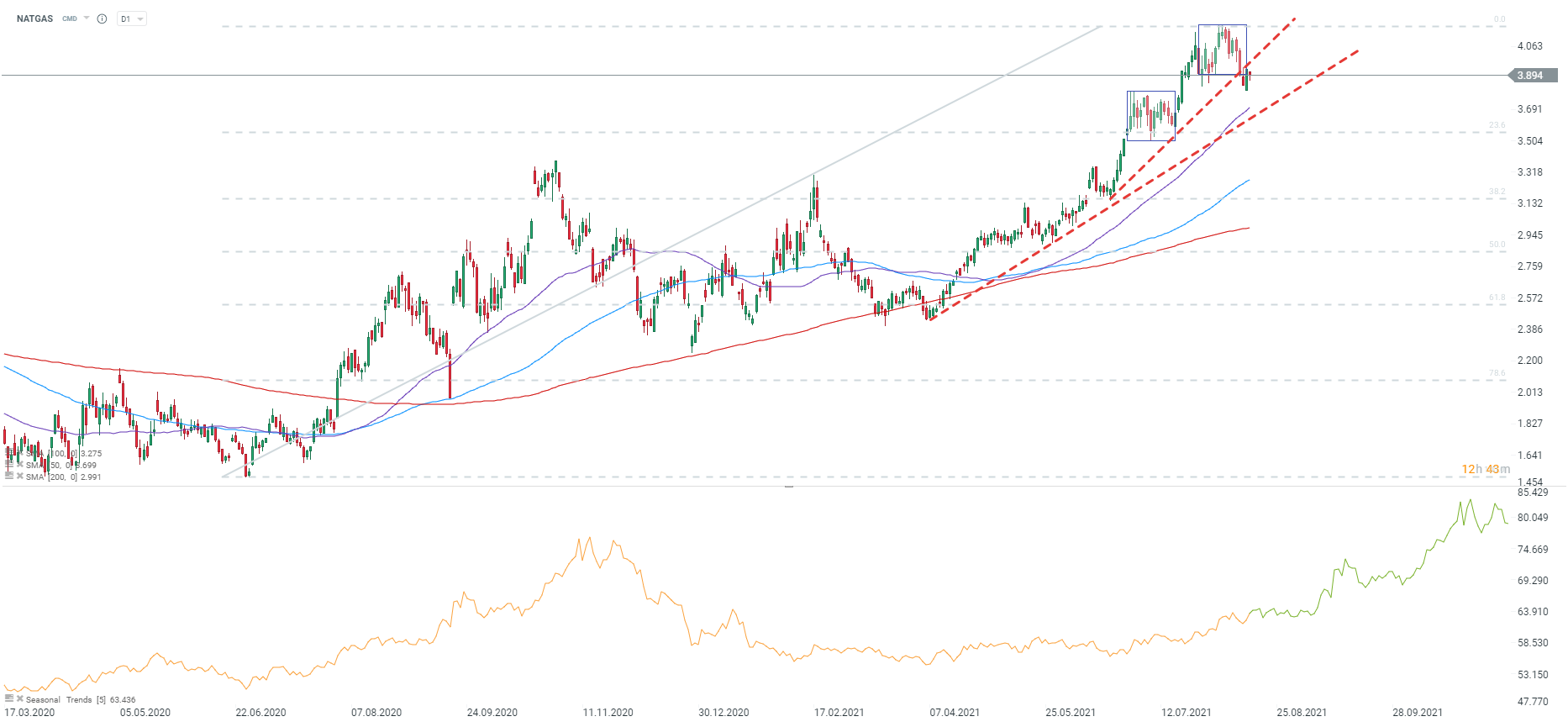Click the 28.09.2021 date on time axis
The image size is (1568, 727).
(x=1418, y=713)
